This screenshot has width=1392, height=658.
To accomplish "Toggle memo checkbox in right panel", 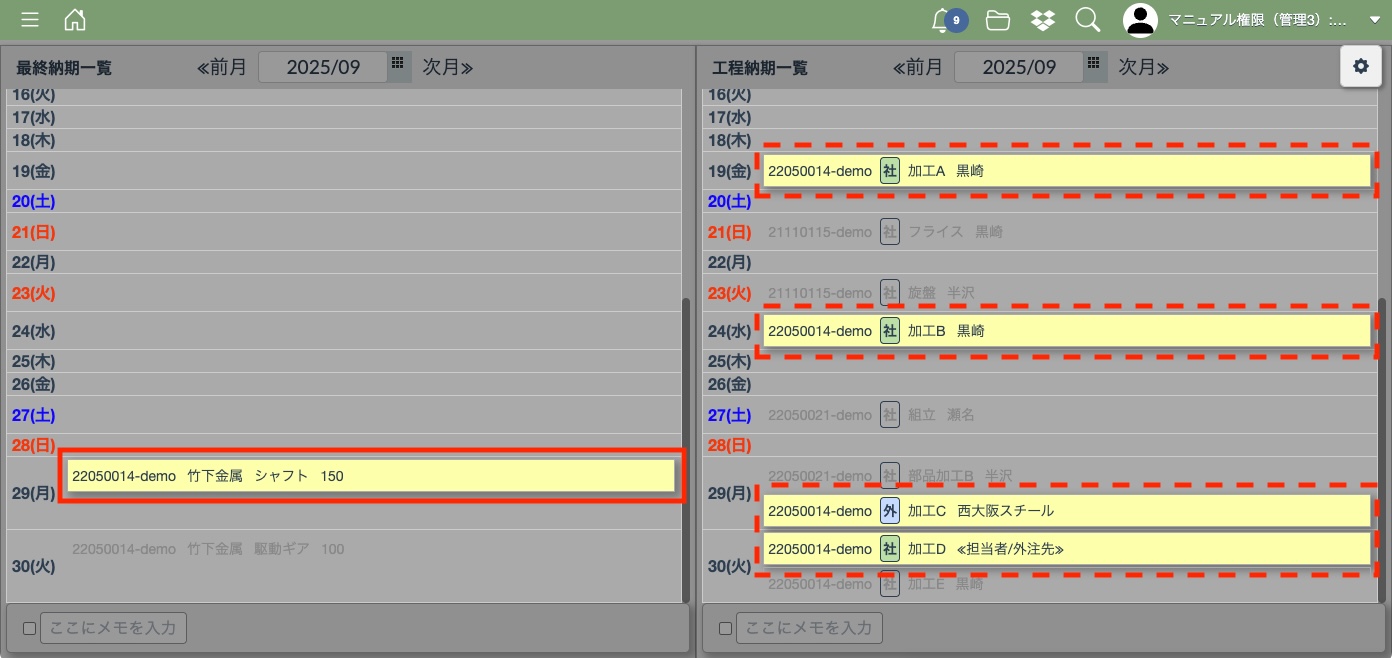I will pyautogui.click(x=725, y=629).
